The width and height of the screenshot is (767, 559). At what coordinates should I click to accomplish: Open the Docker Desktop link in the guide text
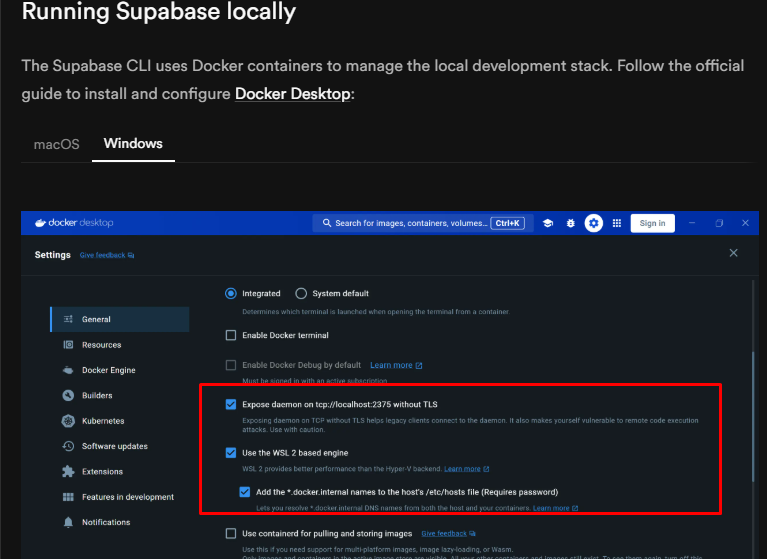(293, 93)
